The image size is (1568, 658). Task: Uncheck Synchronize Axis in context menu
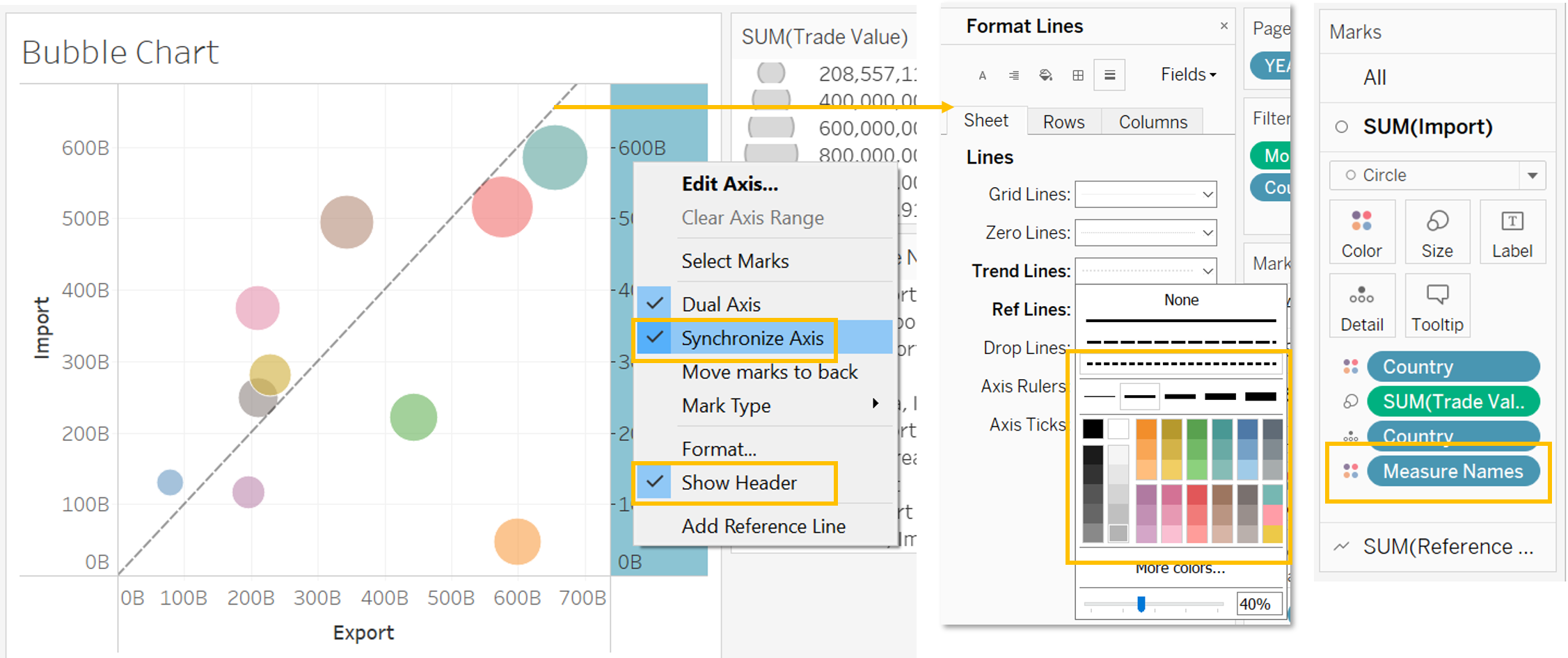click(752, 339)
